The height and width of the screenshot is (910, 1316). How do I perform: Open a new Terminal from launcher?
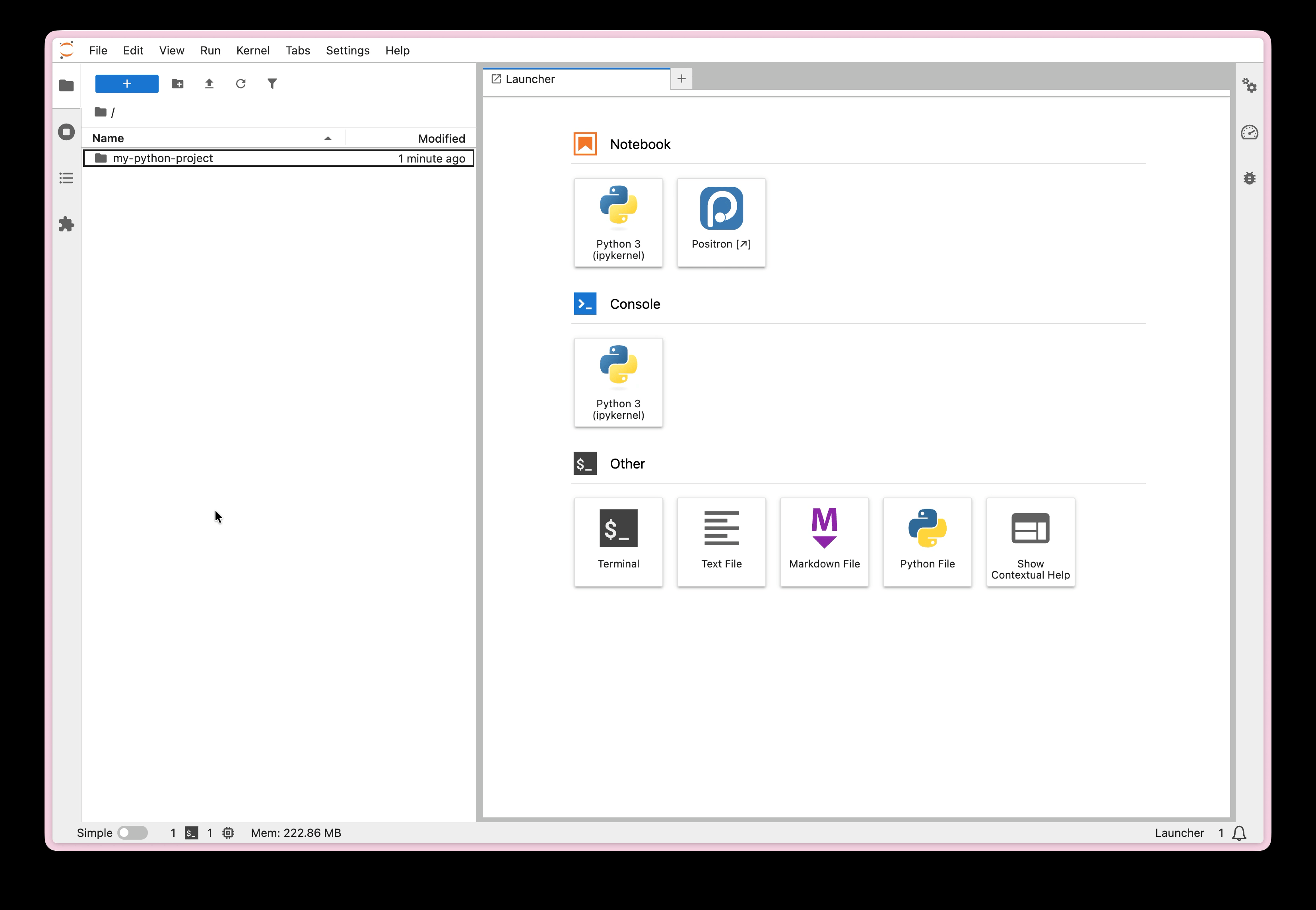point(618,542)
